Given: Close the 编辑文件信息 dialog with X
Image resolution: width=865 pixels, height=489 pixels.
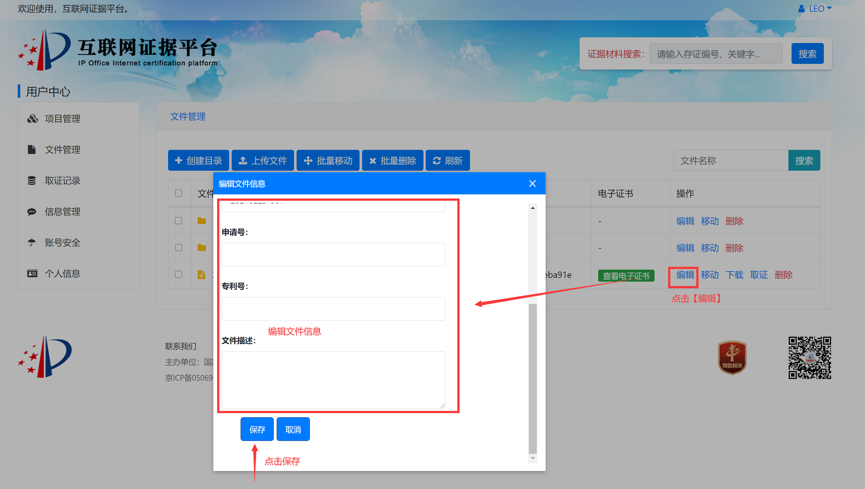Looking at the screenshot, I should pyautogui.click(x=532, y=184).
